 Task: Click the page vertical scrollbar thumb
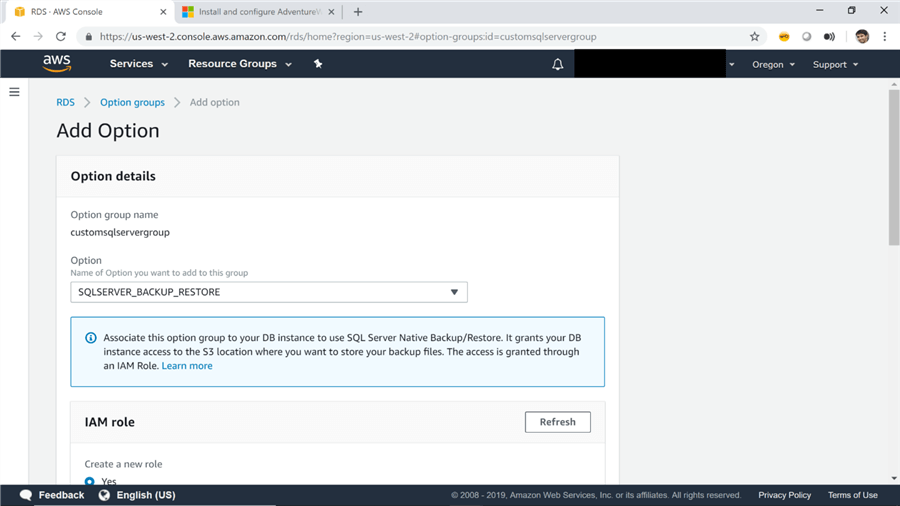pos(894,168)
